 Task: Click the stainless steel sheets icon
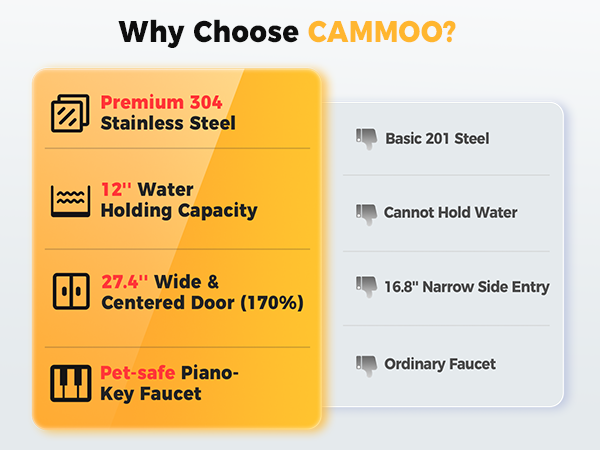coord(70,113)
